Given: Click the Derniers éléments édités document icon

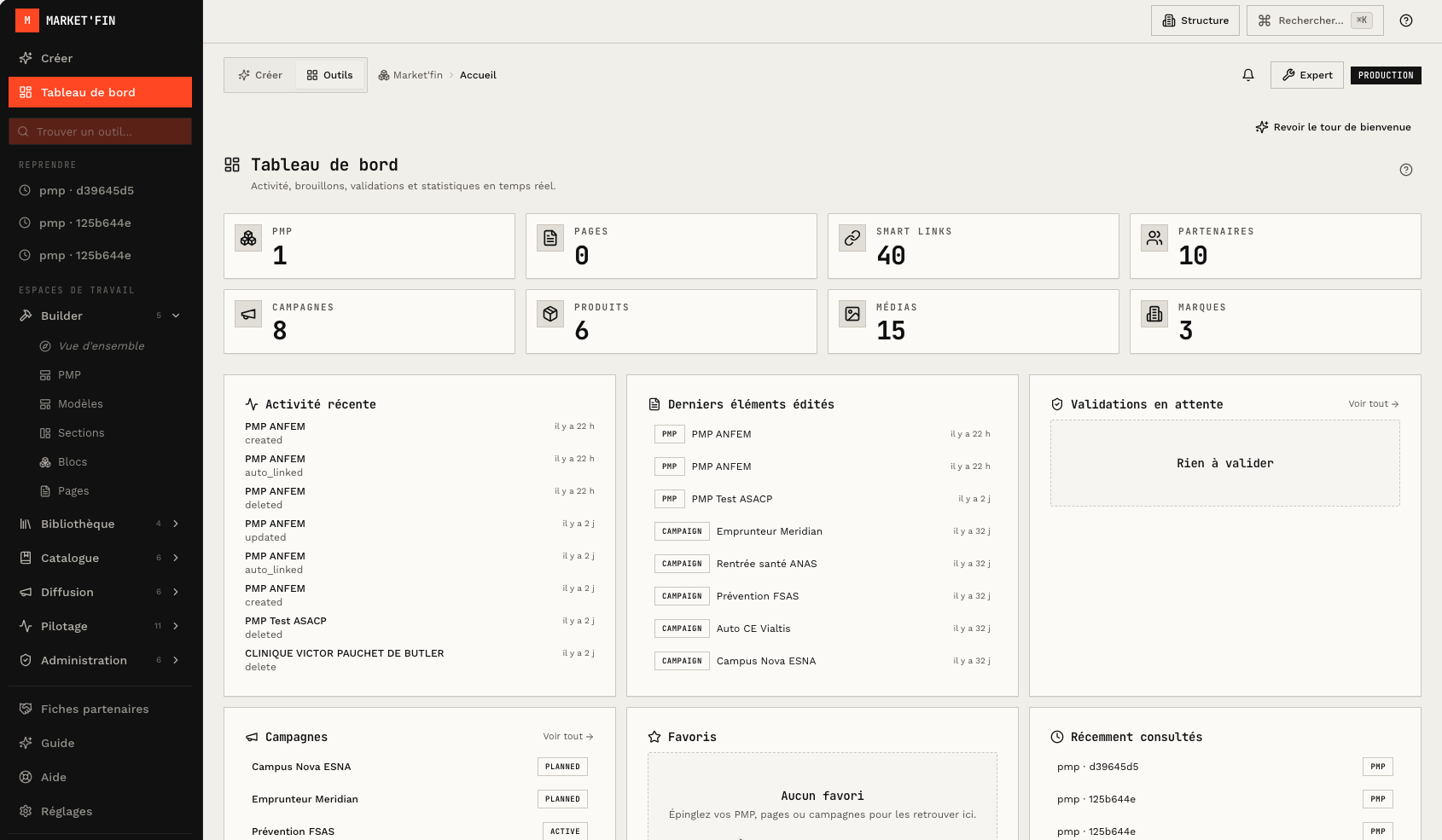Looking at the screenshot, I should click(x=654, y=404).
